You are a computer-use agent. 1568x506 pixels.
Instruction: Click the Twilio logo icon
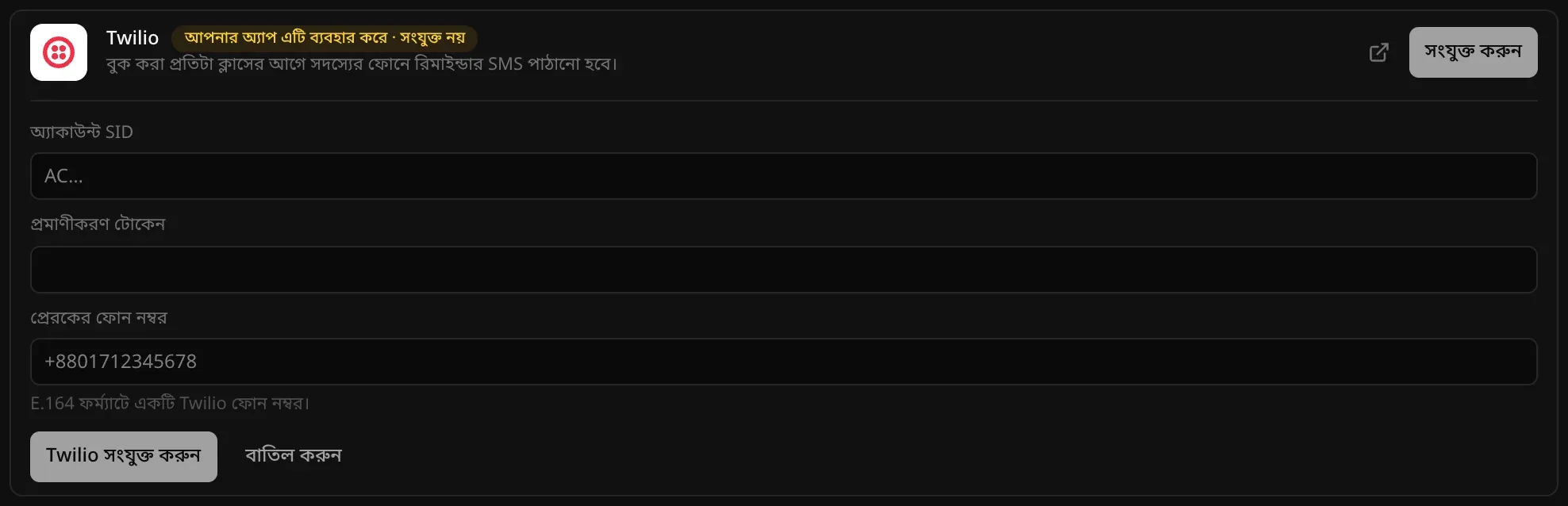tap(59, 52)
